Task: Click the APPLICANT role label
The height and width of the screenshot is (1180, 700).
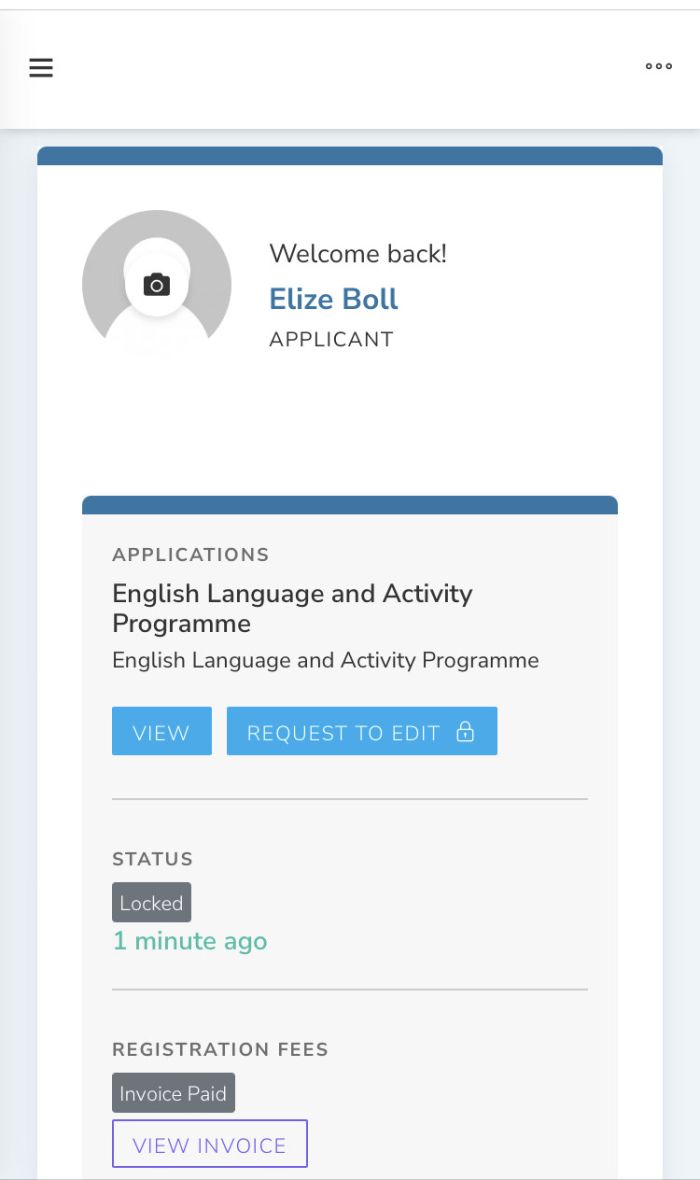Action: coord(330,339)
